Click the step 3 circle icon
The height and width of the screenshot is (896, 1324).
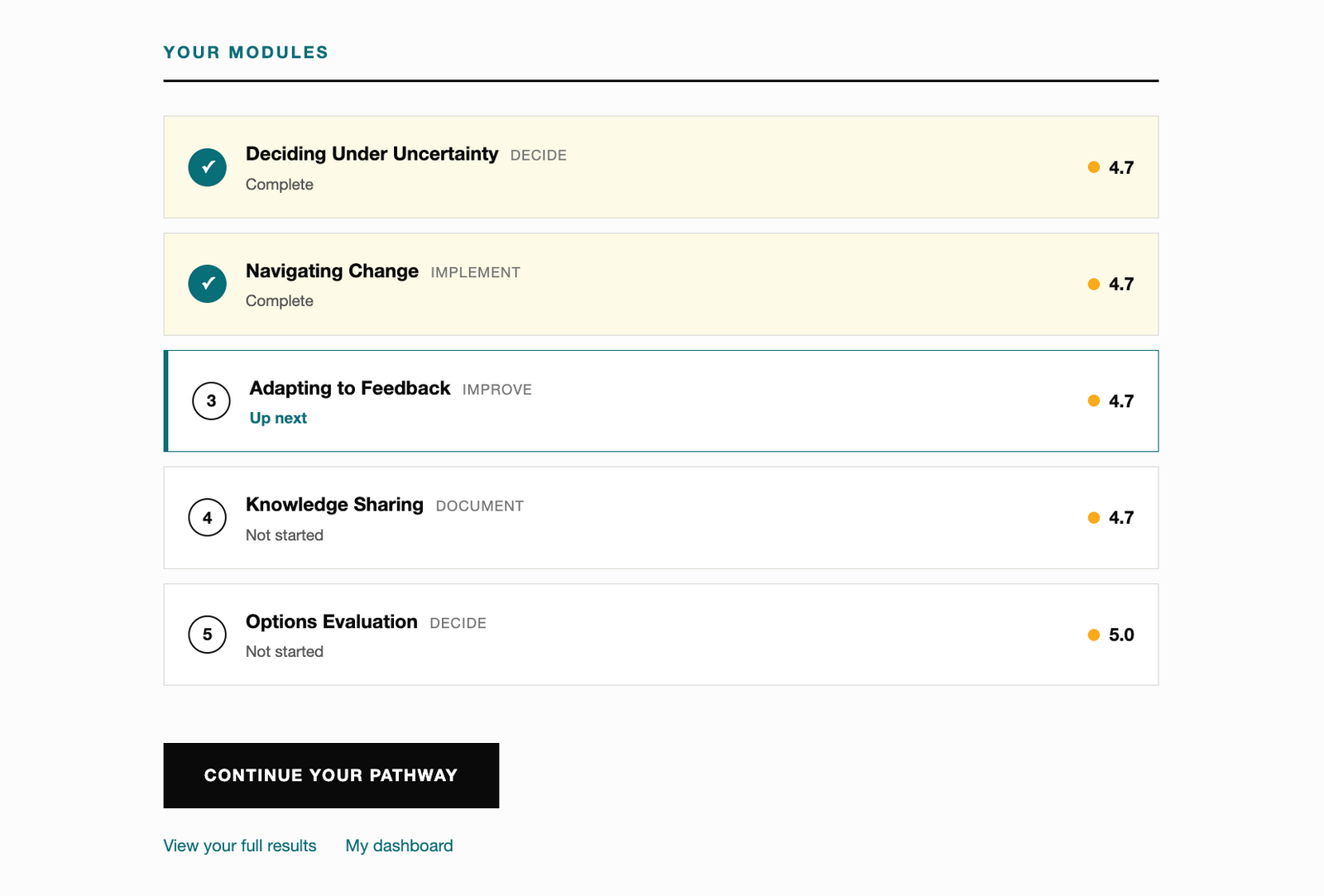[x=211, y=401]
